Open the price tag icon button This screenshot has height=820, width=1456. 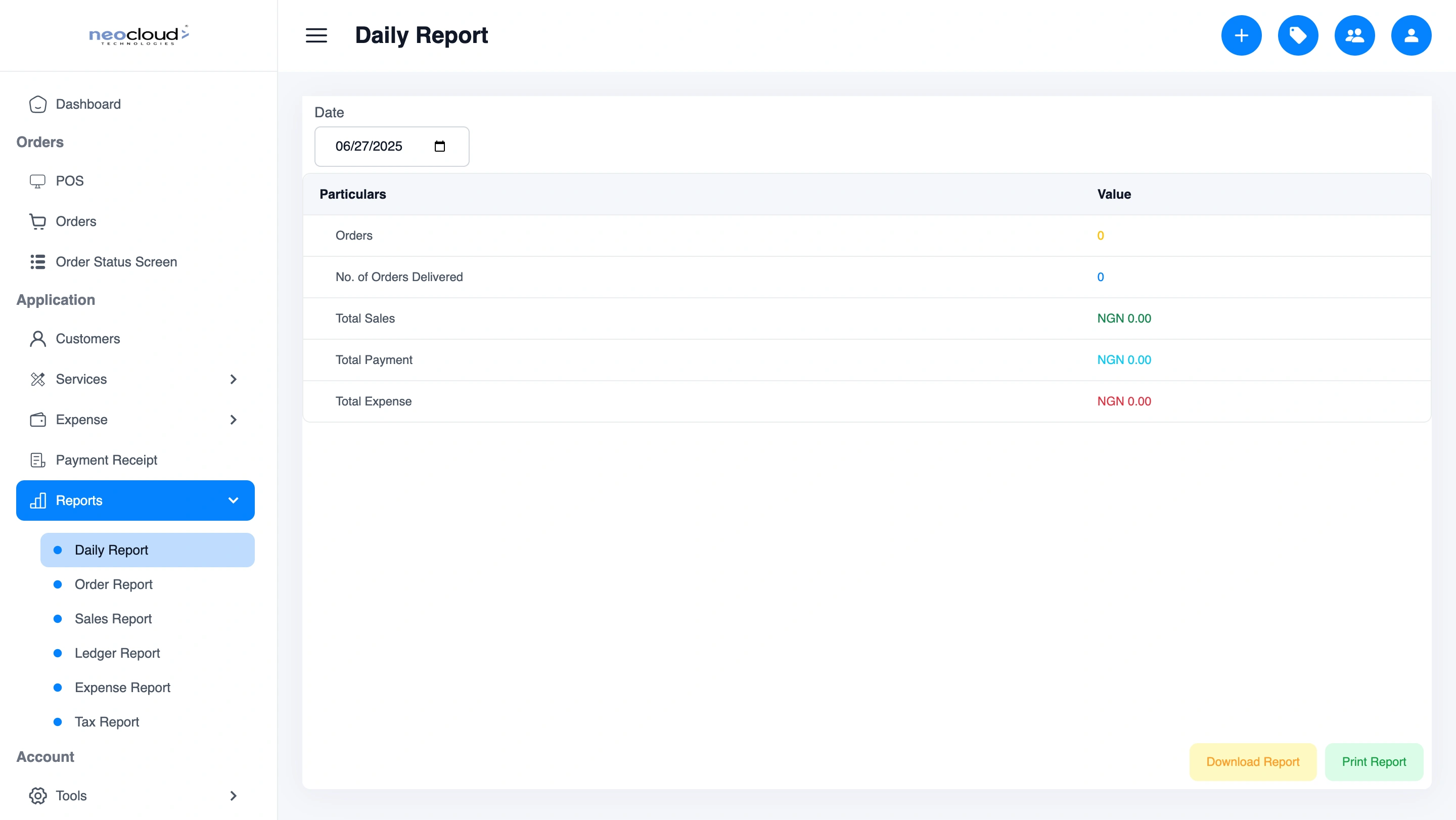(1298, 35)
